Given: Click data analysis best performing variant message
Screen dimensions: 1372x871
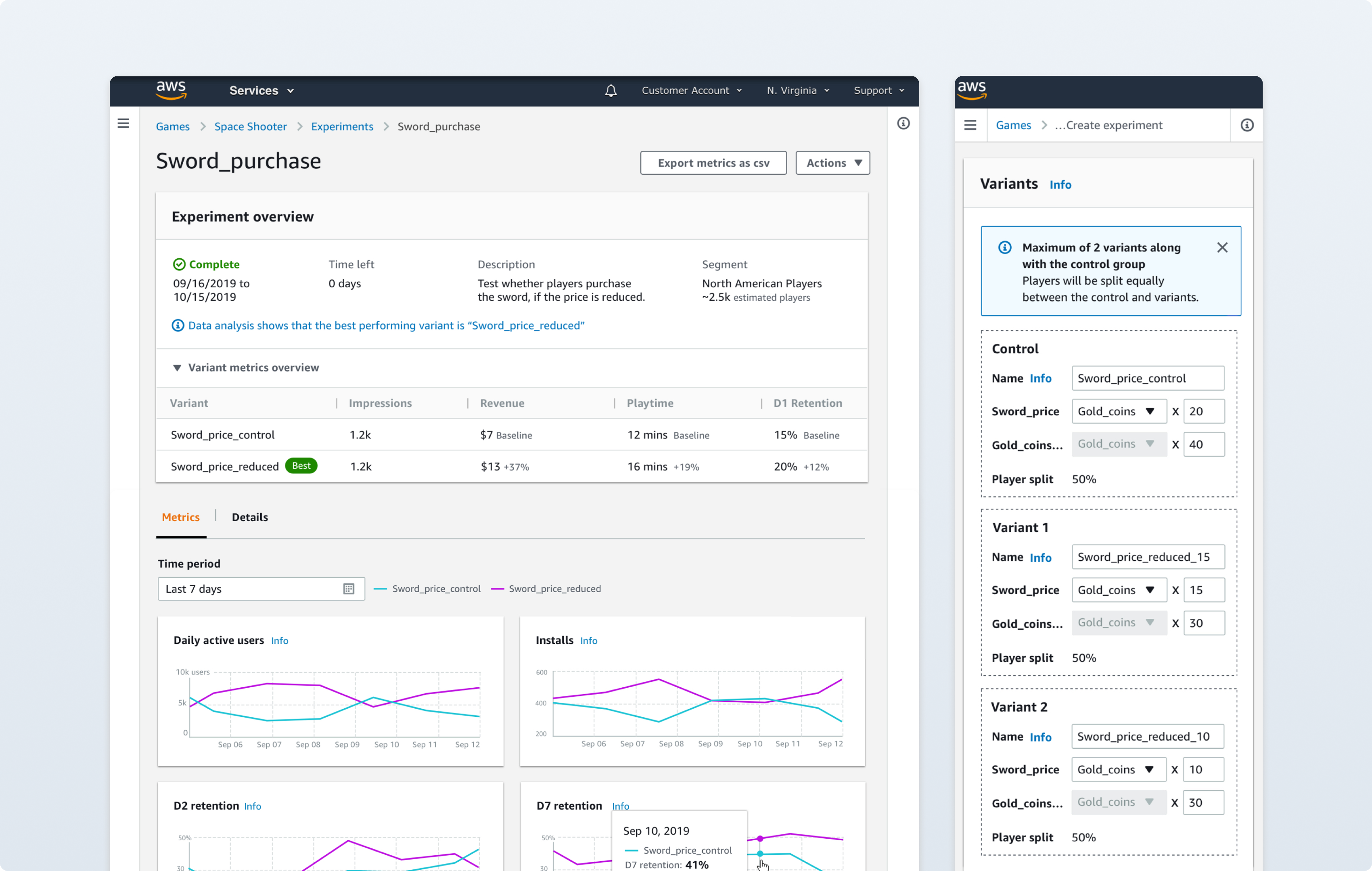Looking at the screenshot, I should click(386, 325).
